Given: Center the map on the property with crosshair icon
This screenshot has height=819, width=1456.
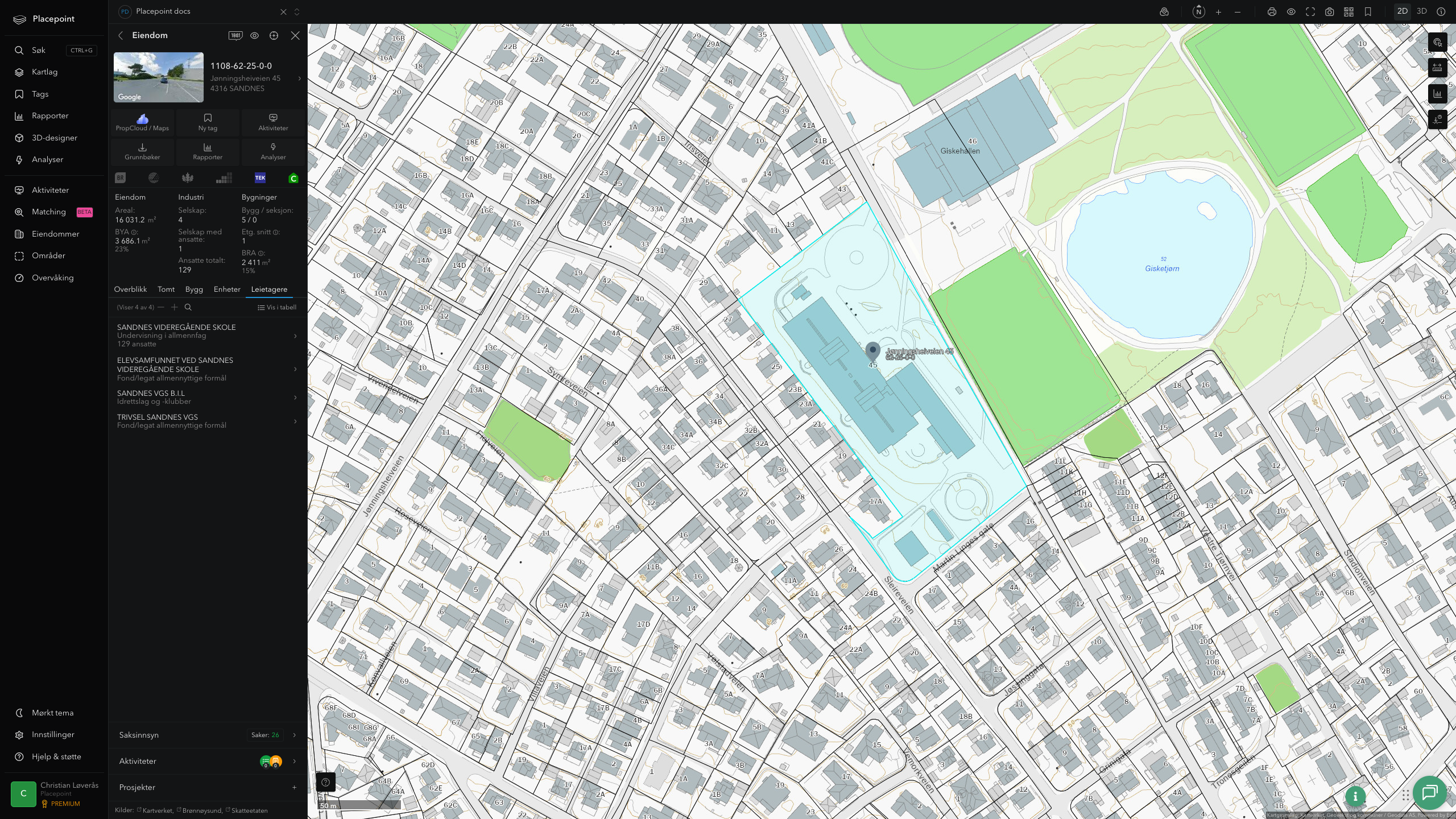Looking at the screenshot, I should (274, 35).
